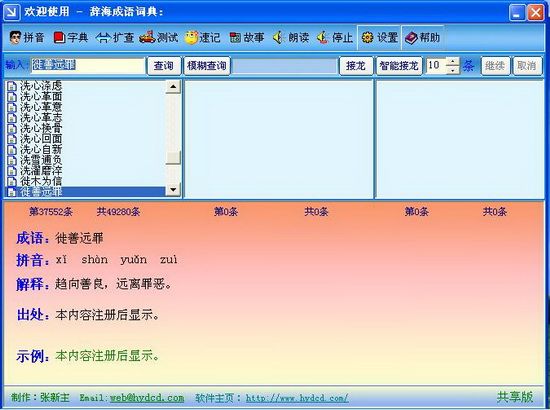Start the 测试 quiz tool
The width and height of the screenshot is (550, 410).
point(159,38)
